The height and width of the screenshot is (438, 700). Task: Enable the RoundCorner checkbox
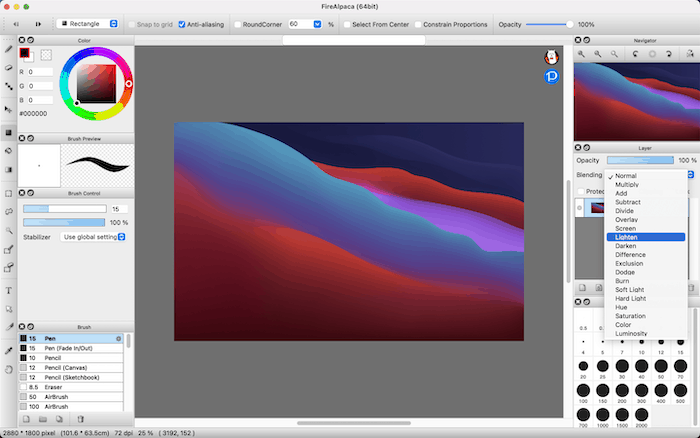[238, 24]
